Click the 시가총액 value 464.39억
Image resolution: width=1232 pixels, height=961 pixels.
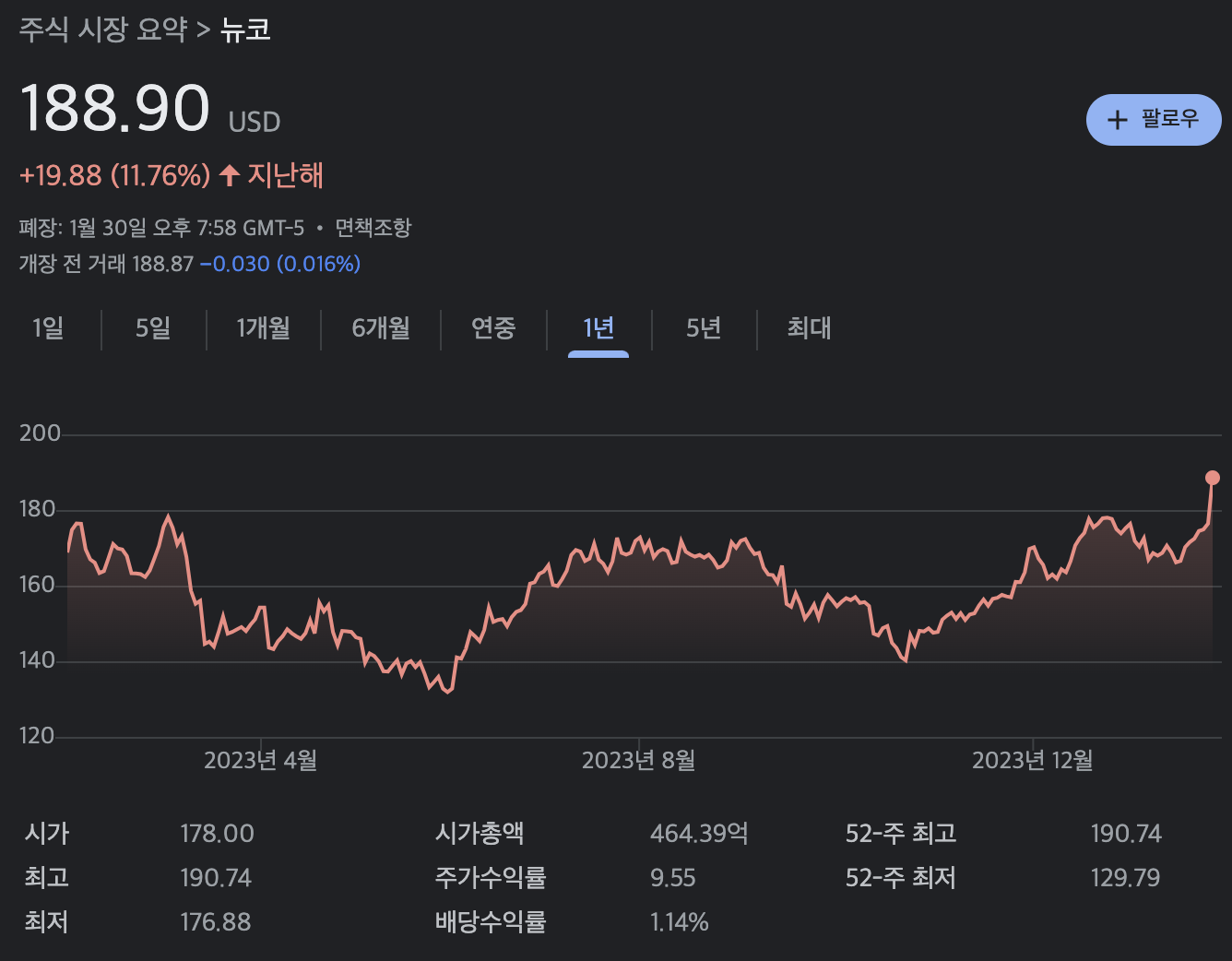[x=699, y=834]
